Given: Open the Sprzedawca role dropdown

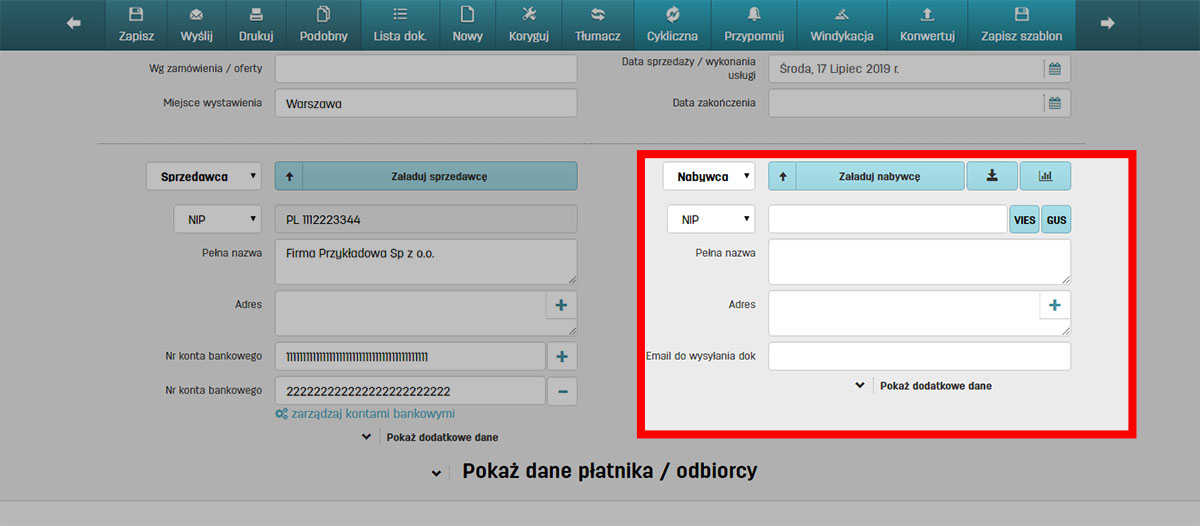Looking at the screenshot, I should [204, 176].
